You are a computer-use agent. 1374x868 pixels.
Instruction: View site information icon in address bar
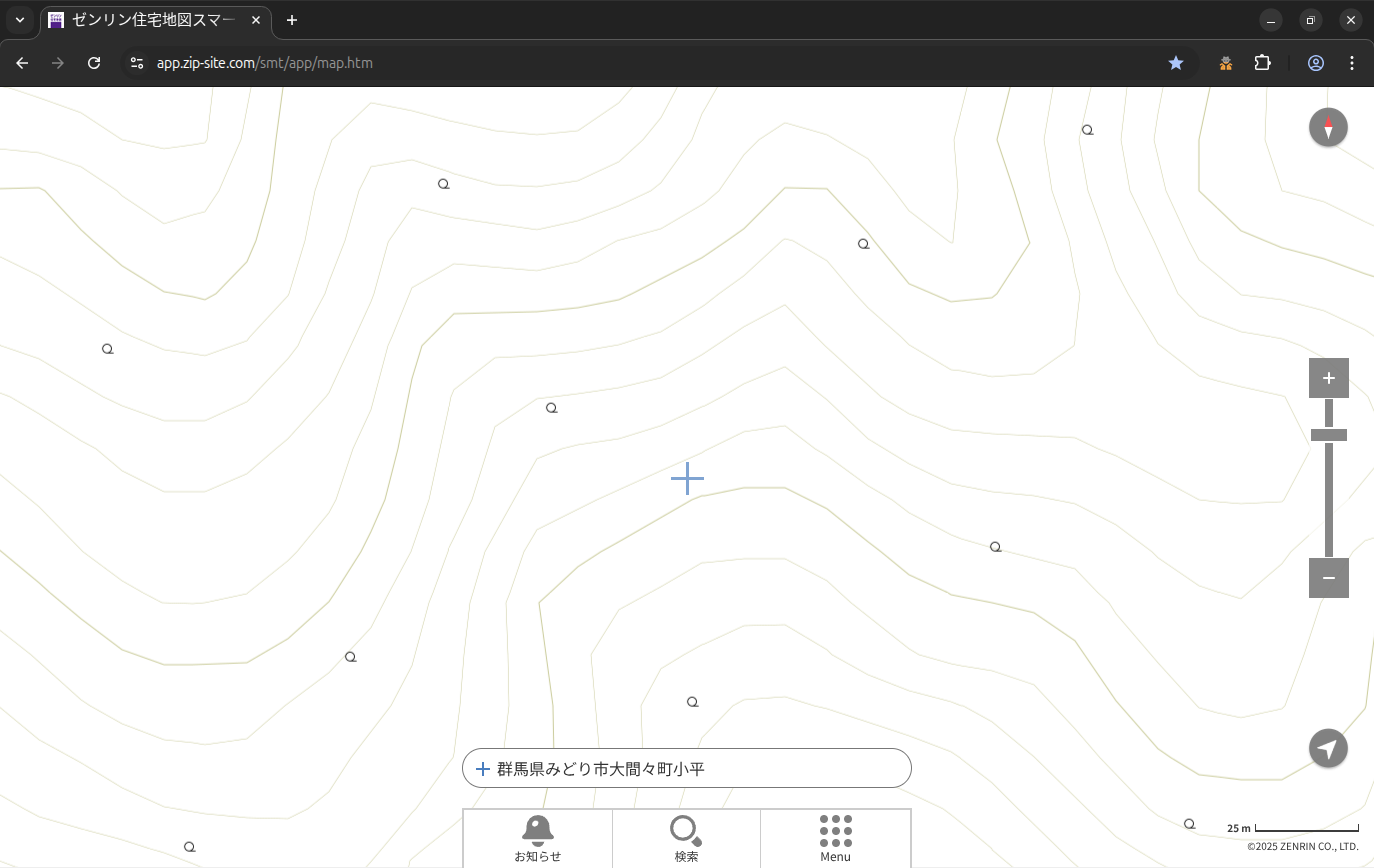[x=137, y=63]
